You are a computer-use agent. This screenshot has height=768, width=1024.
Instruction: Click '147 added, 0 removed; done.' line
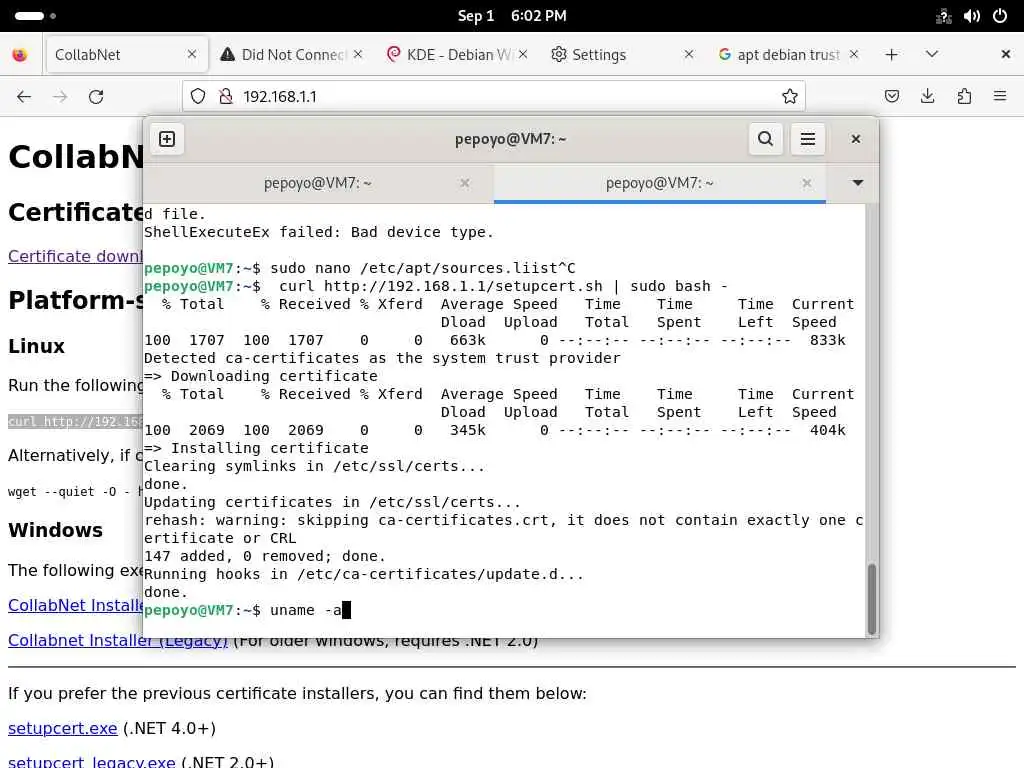[x=264, y=556]
